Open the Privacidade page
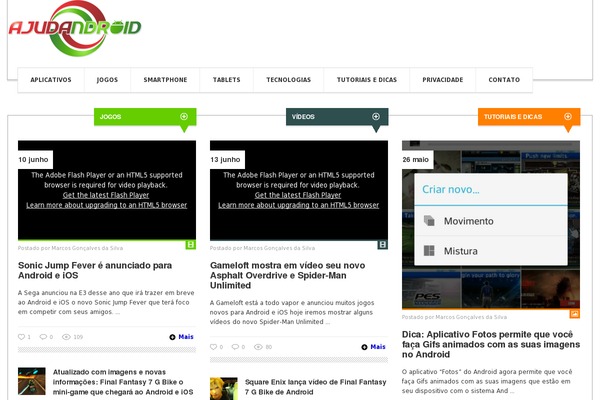This screenshot has width=600, height=400. click(x=443, y=80)
